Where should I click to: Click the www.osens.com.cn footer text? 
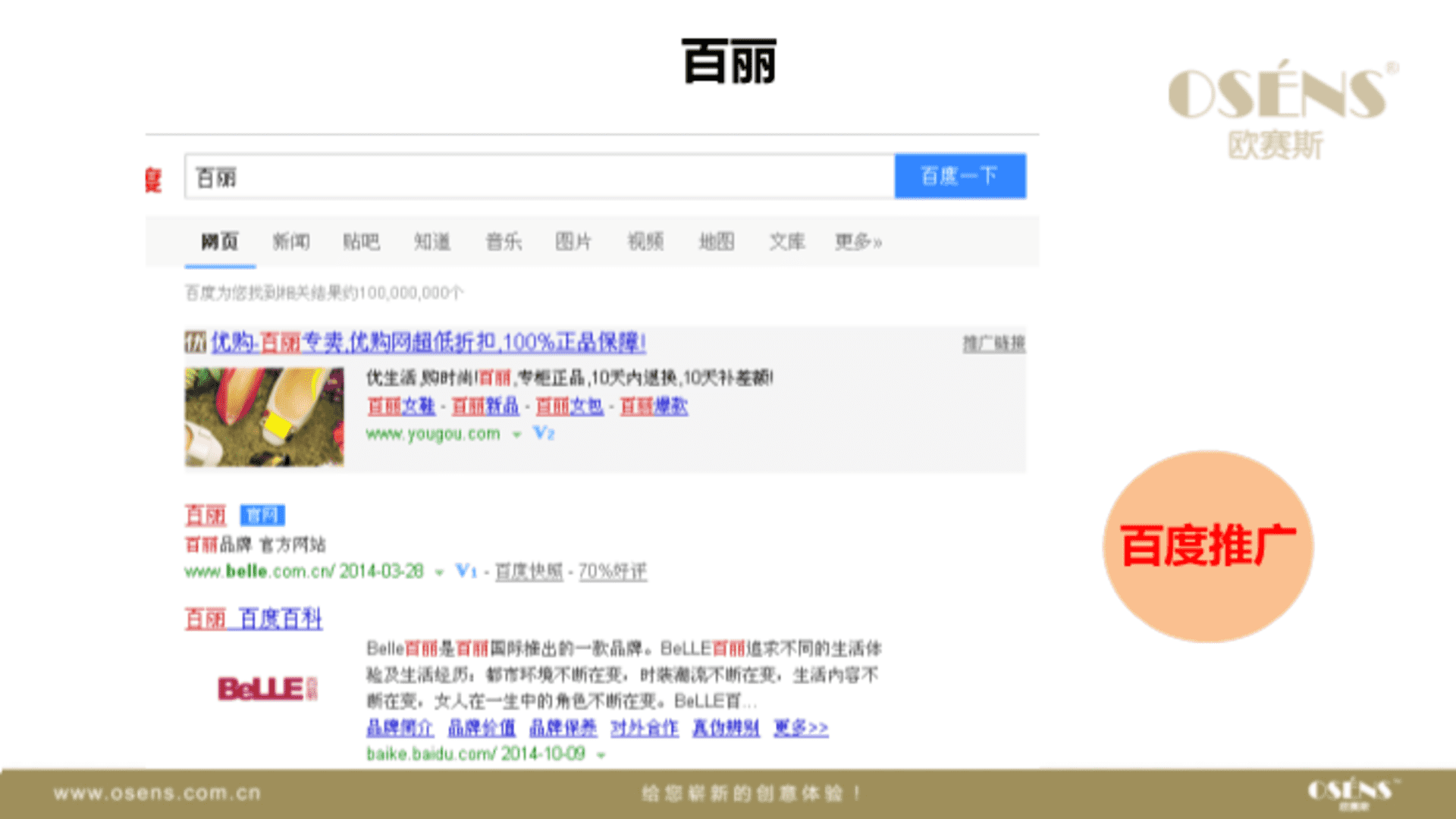[x=157, y=793]
